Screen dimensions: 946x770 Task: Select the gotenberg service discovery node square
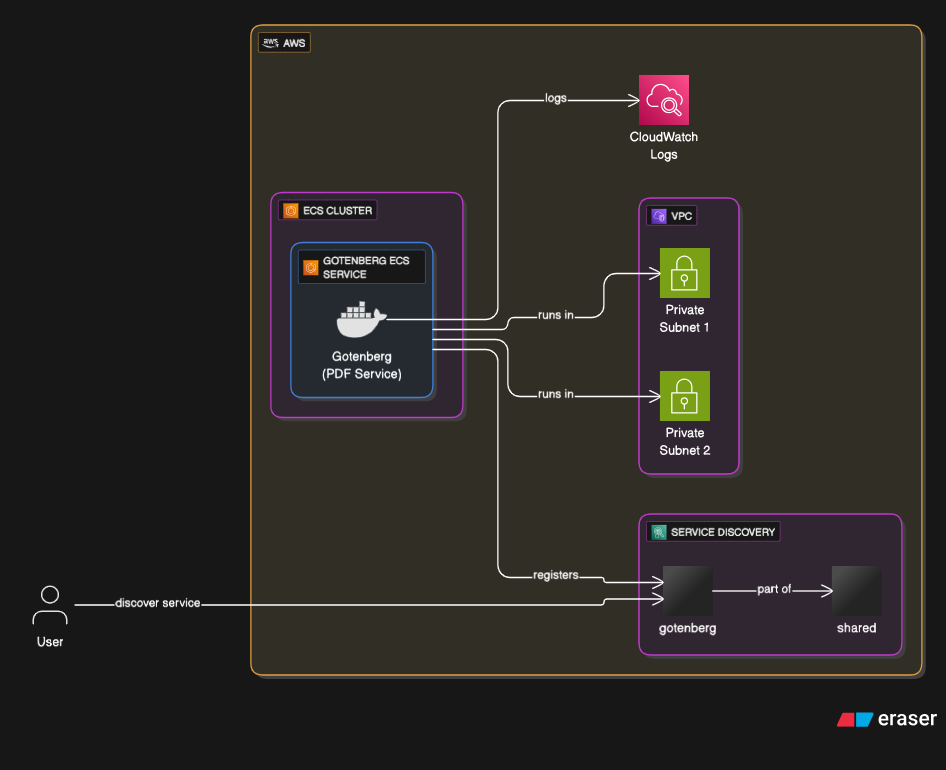pos(688,591)
